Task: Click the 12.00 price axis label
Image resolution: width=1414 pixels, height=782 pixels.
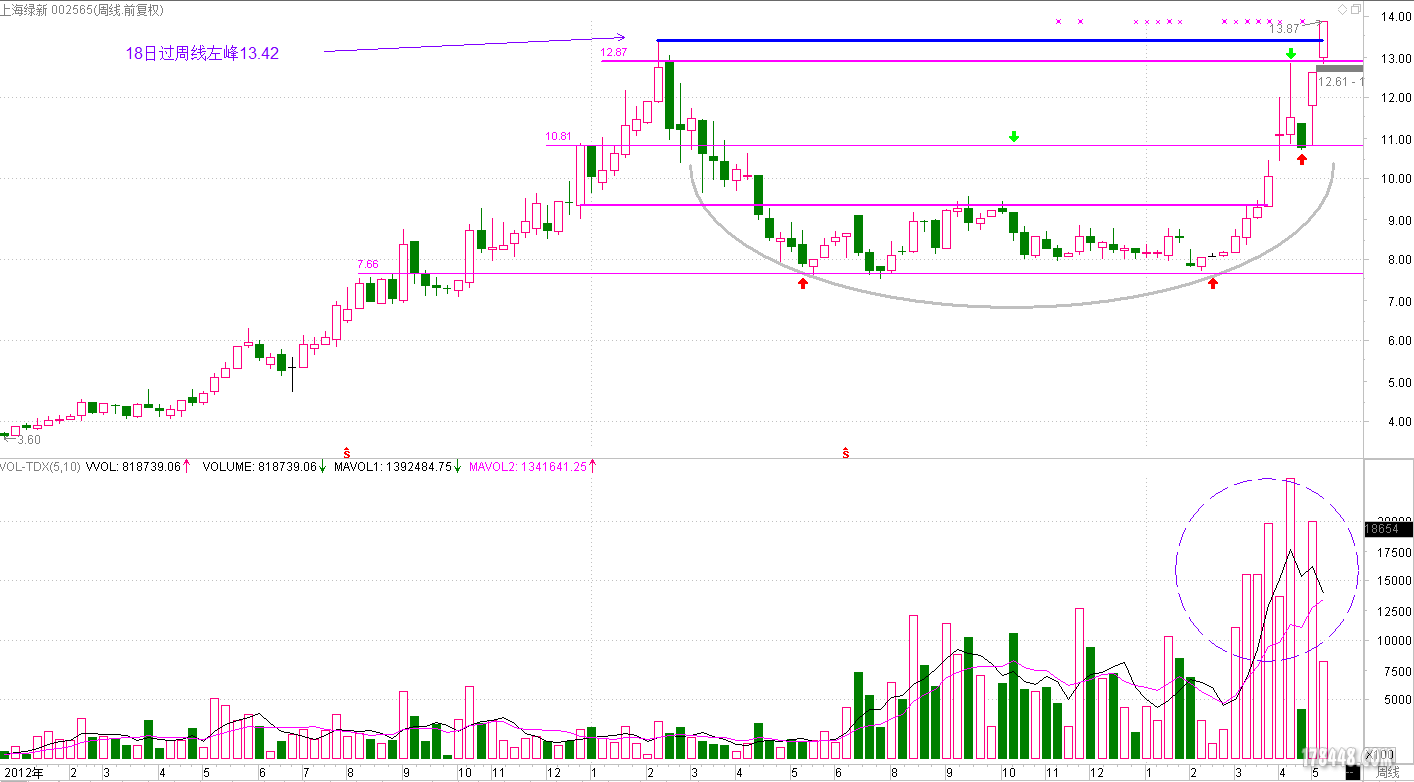Action: click(1394, 98)
